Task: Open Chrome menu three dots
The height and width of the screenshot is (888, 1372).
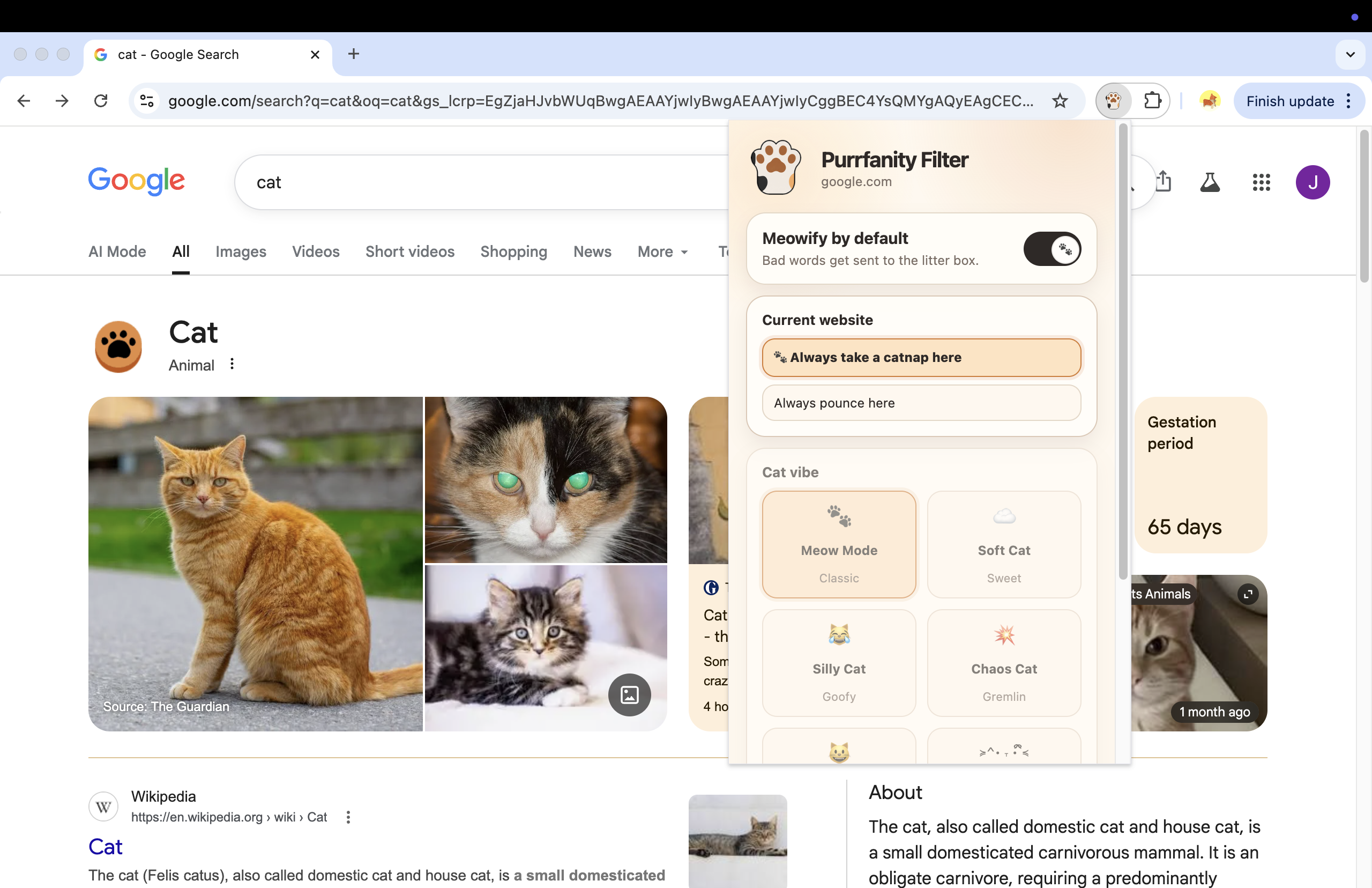Action: (x=1348, y=101)
